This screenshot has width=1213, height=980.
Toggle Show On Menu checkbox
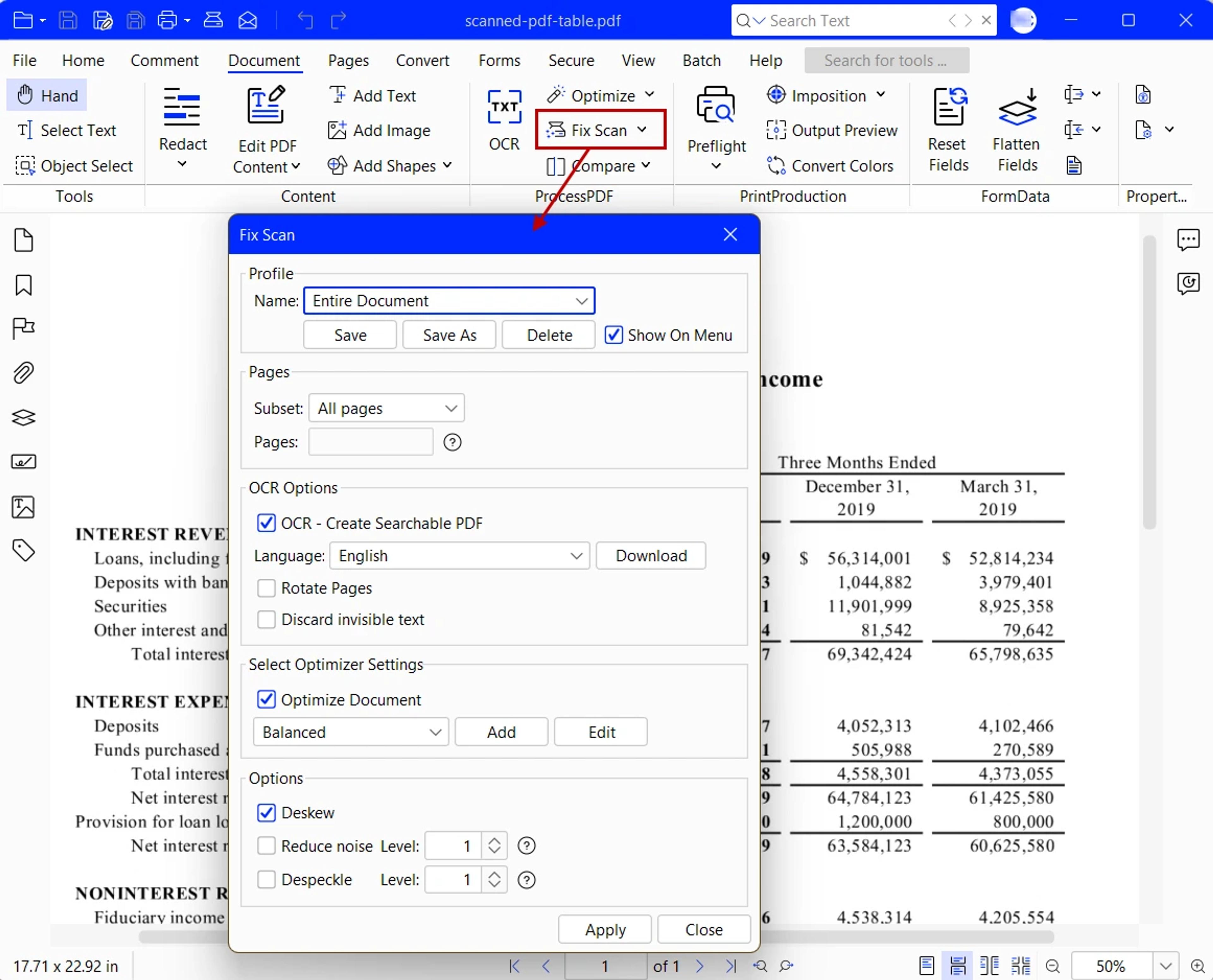(x=613, y=335)
